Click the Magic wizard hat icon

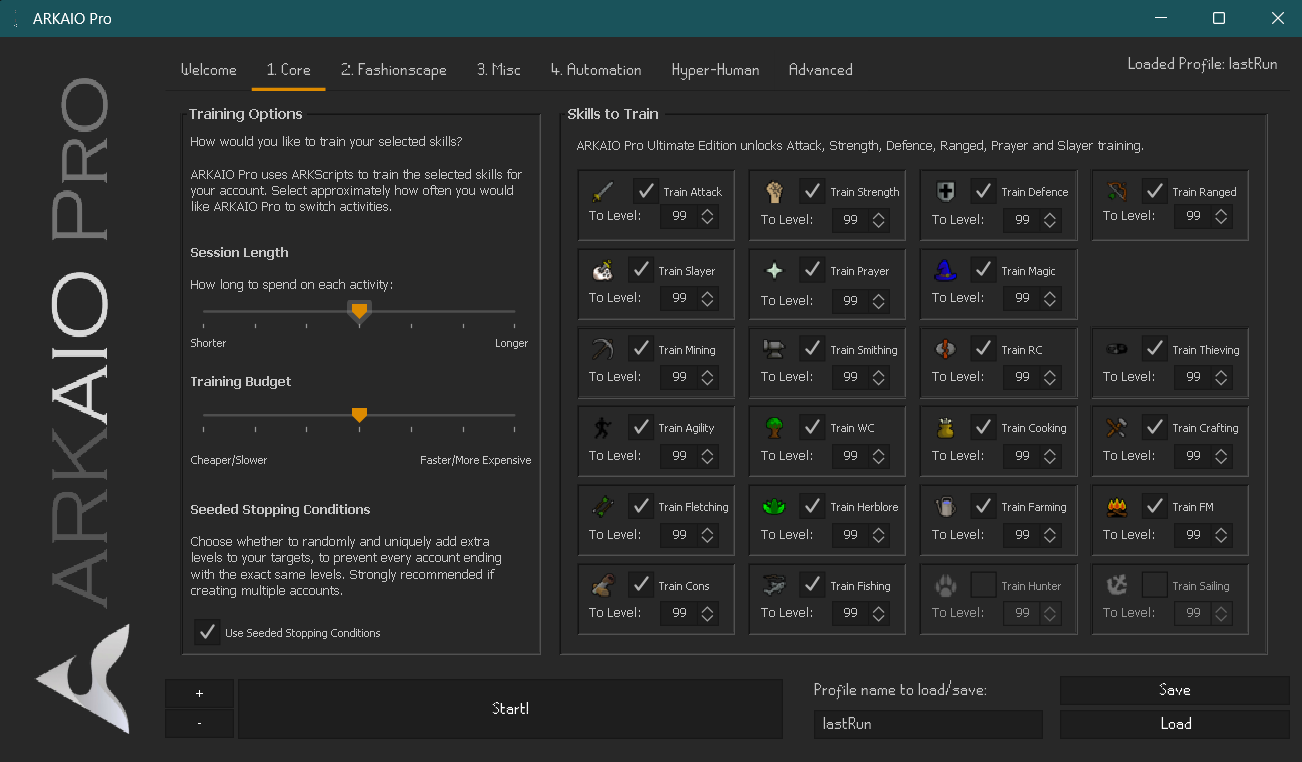(x=945, y=269)
